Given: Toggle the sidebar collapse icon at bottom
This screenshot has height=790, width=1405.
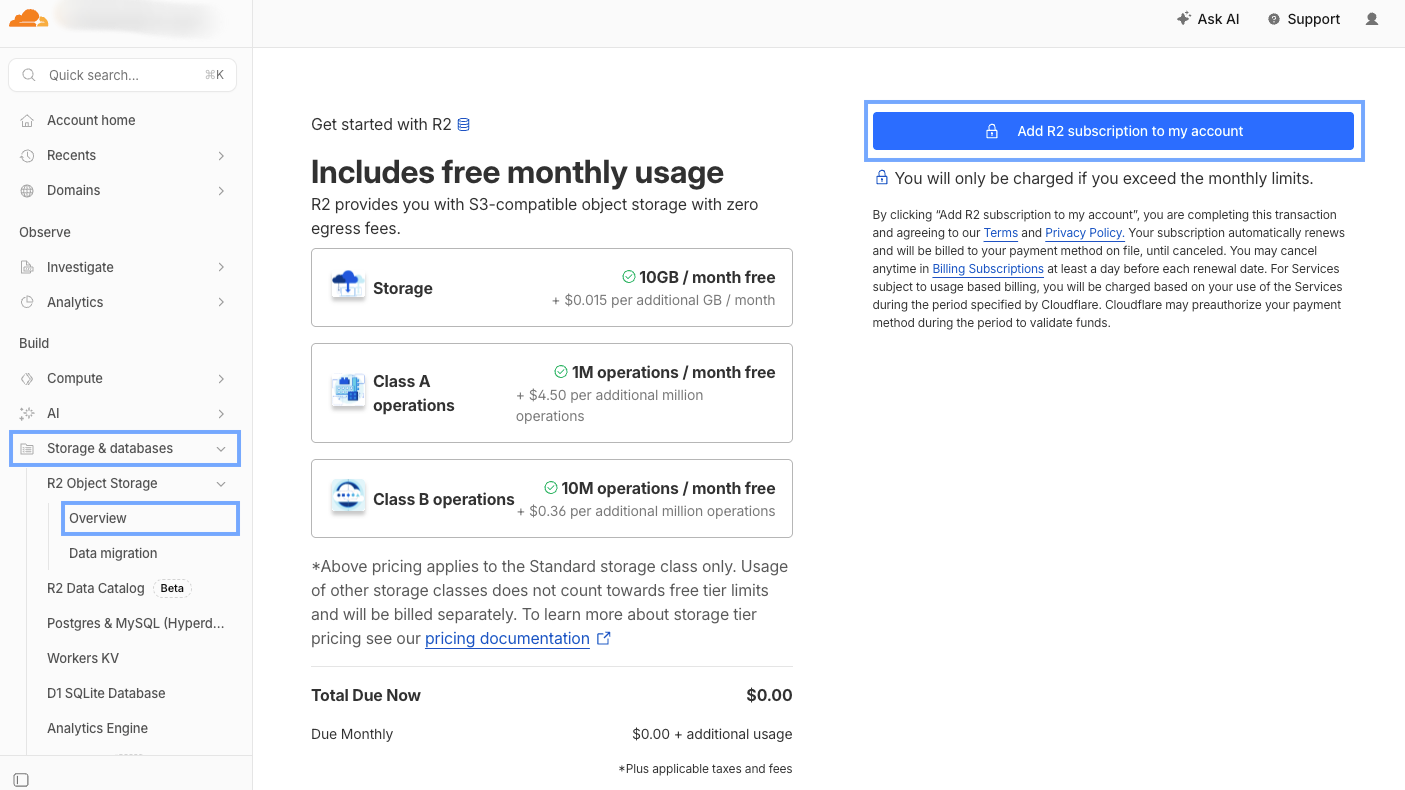Looking at the screenshot, I should 21,779.
